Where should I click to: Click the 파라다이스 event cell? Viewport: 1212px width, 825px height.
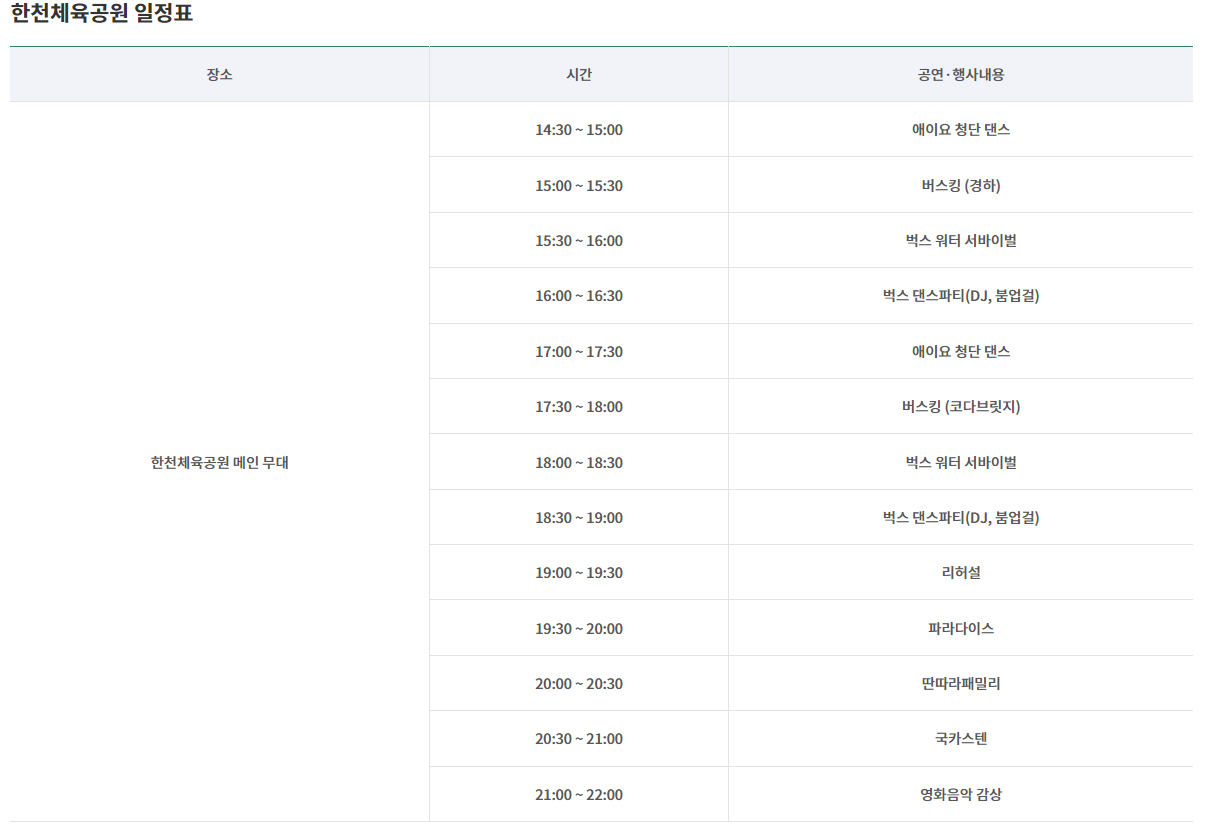[961, 628]
